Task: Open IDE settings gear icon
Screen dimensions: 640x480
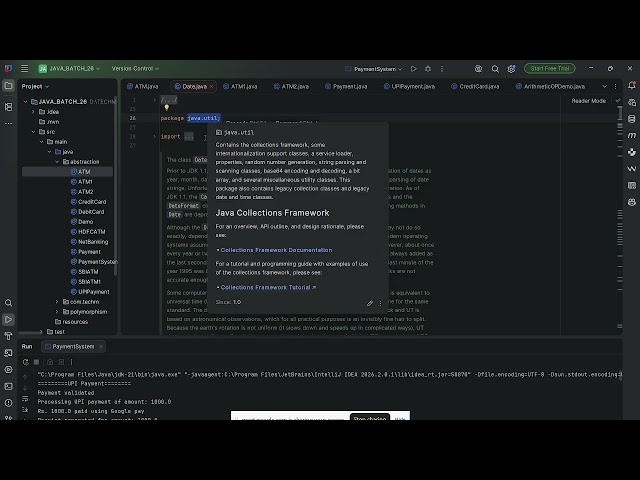Action: 511,69
